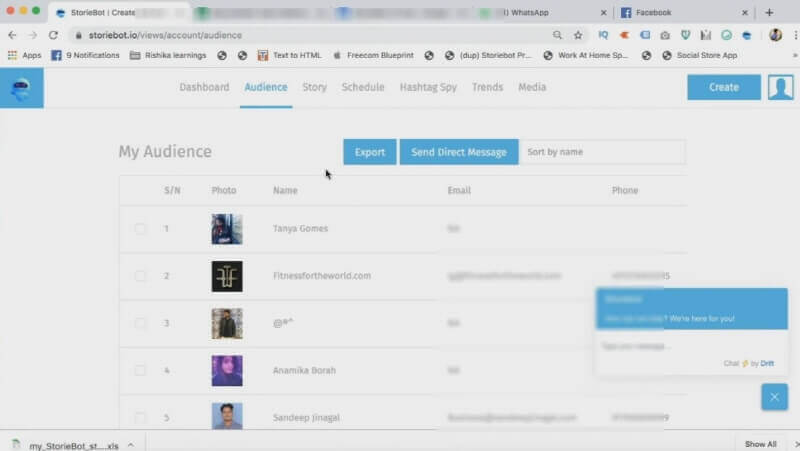The image size is (800, 451).
Task: Open the Schedule tab
Action: coord(363,87)
